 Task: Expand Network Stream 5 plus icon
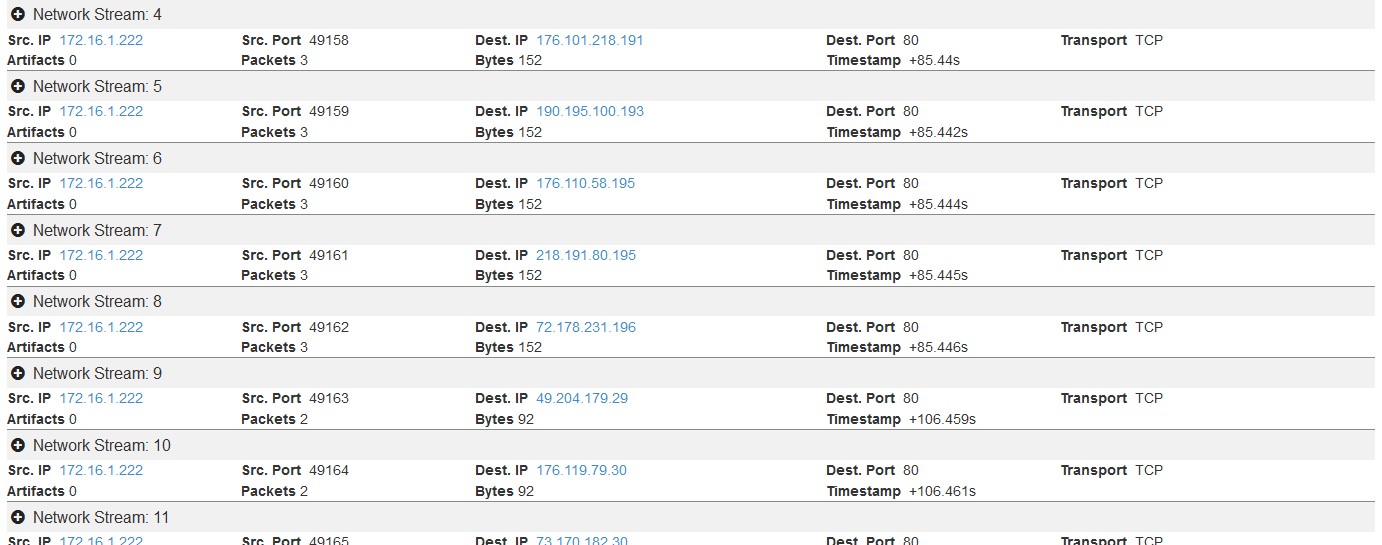[x=18, y=87]
